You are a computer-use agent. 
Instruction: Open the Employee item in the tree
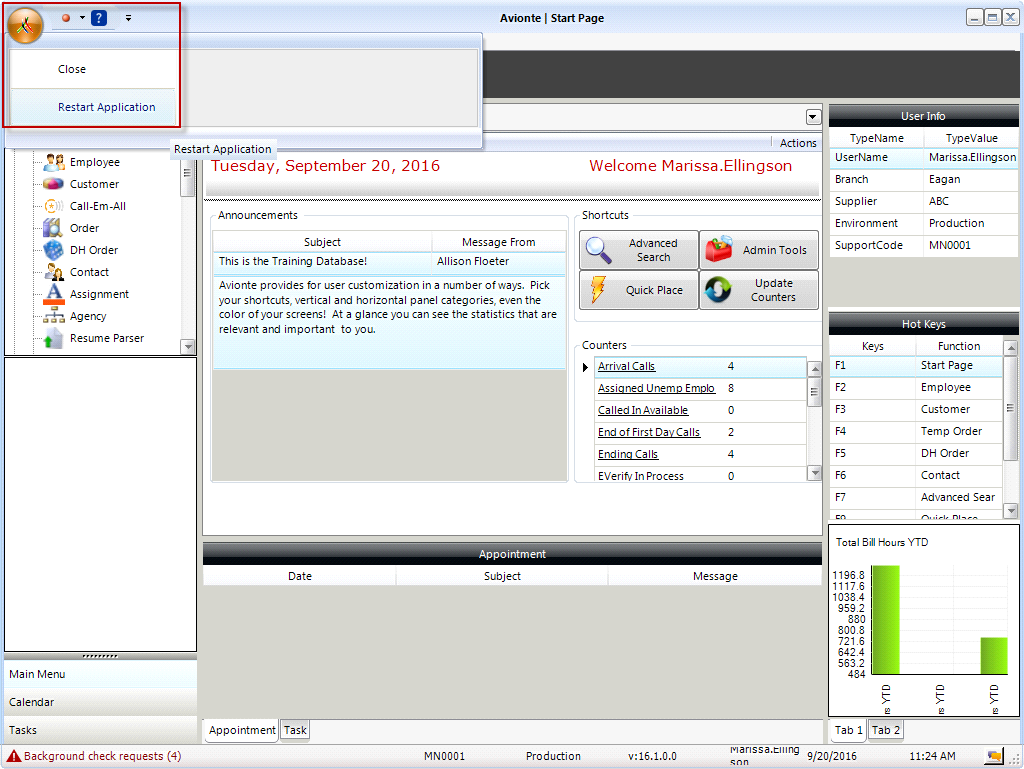tap(94, 162)
